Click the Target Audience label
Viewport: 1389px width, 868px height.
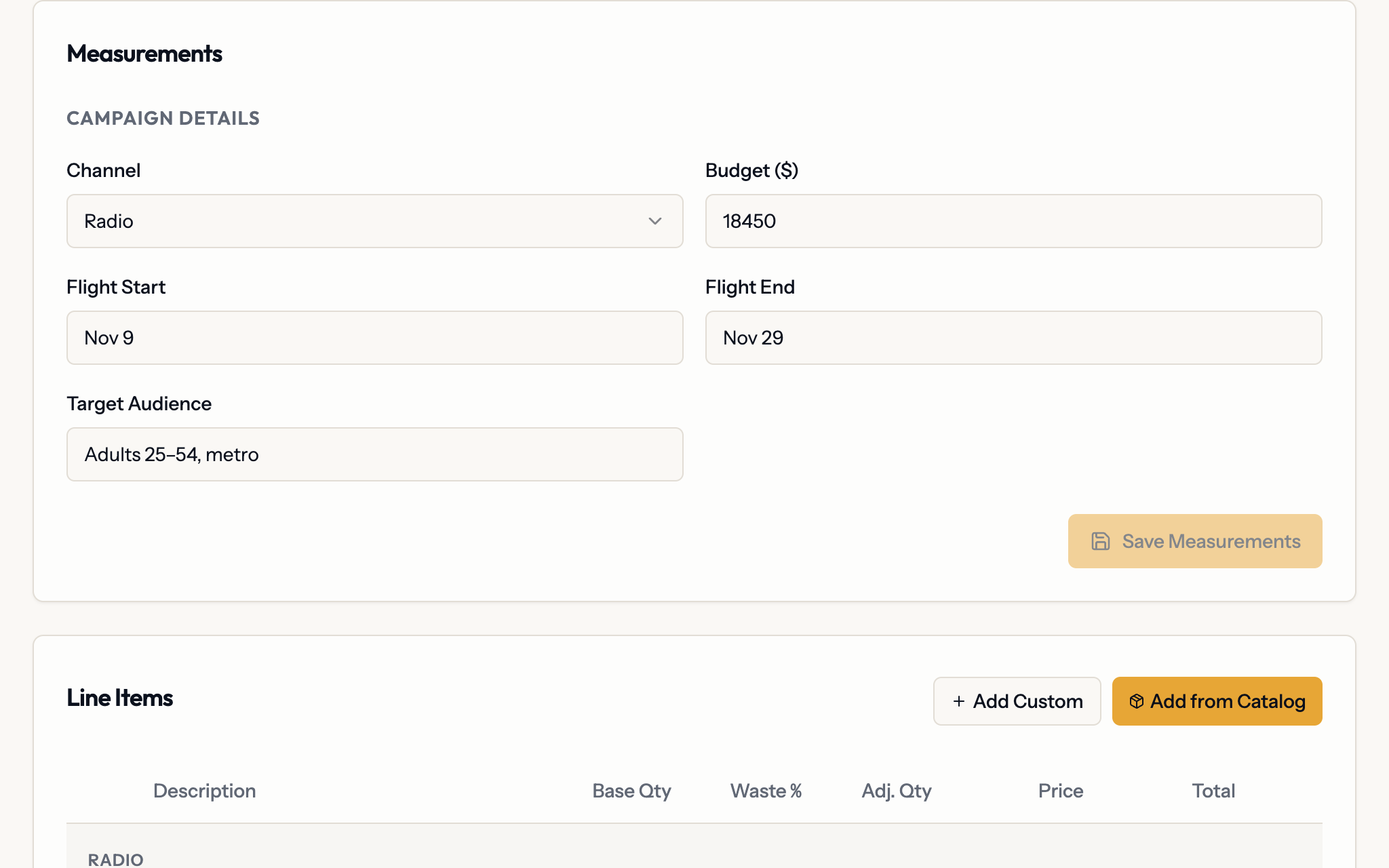(x=139, y=403)
